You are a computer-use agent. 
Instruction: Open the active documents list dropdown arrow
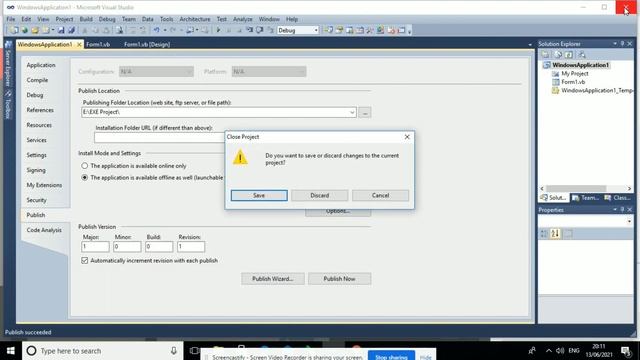click(530, 44)
